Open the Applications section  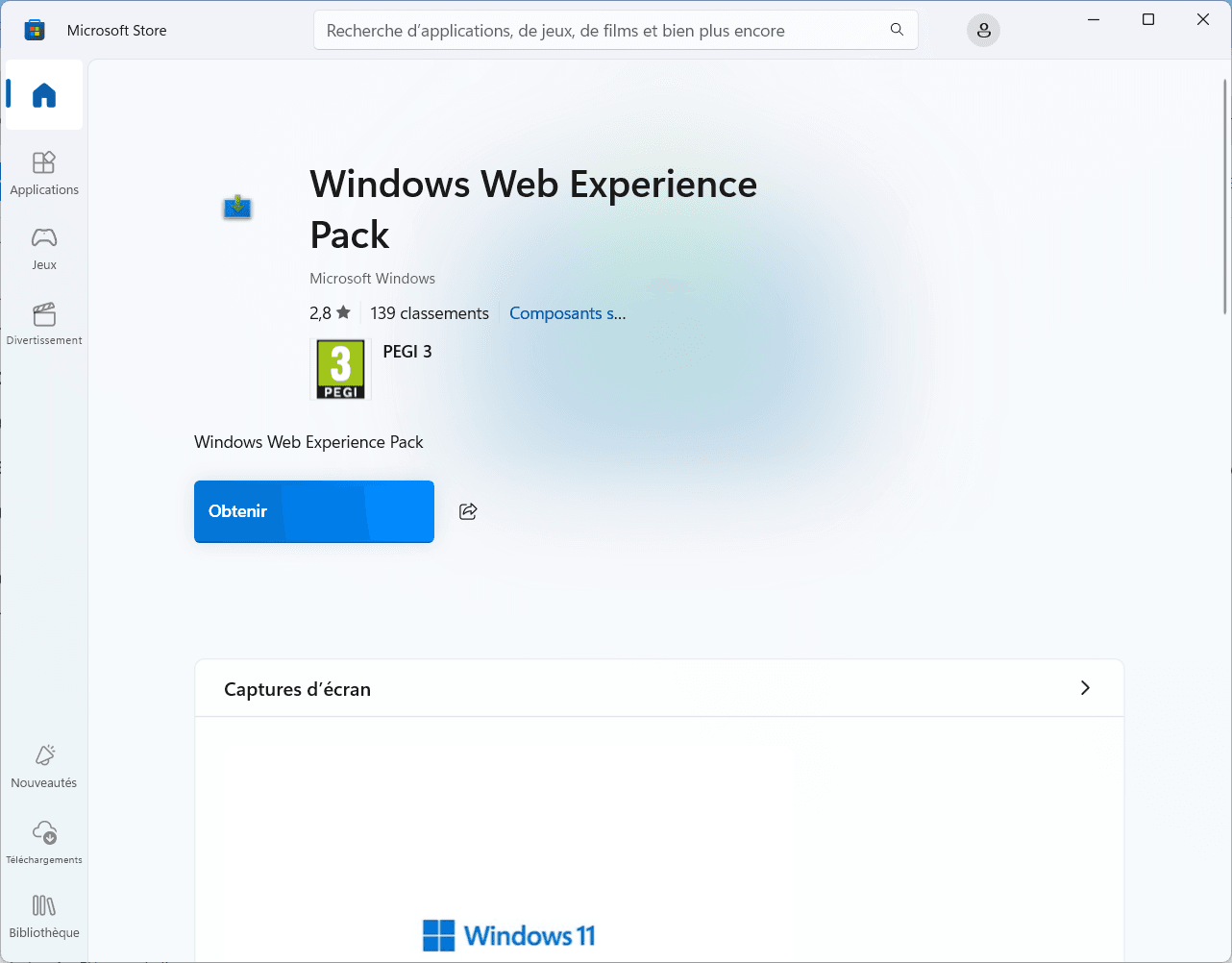click(44, 173)
